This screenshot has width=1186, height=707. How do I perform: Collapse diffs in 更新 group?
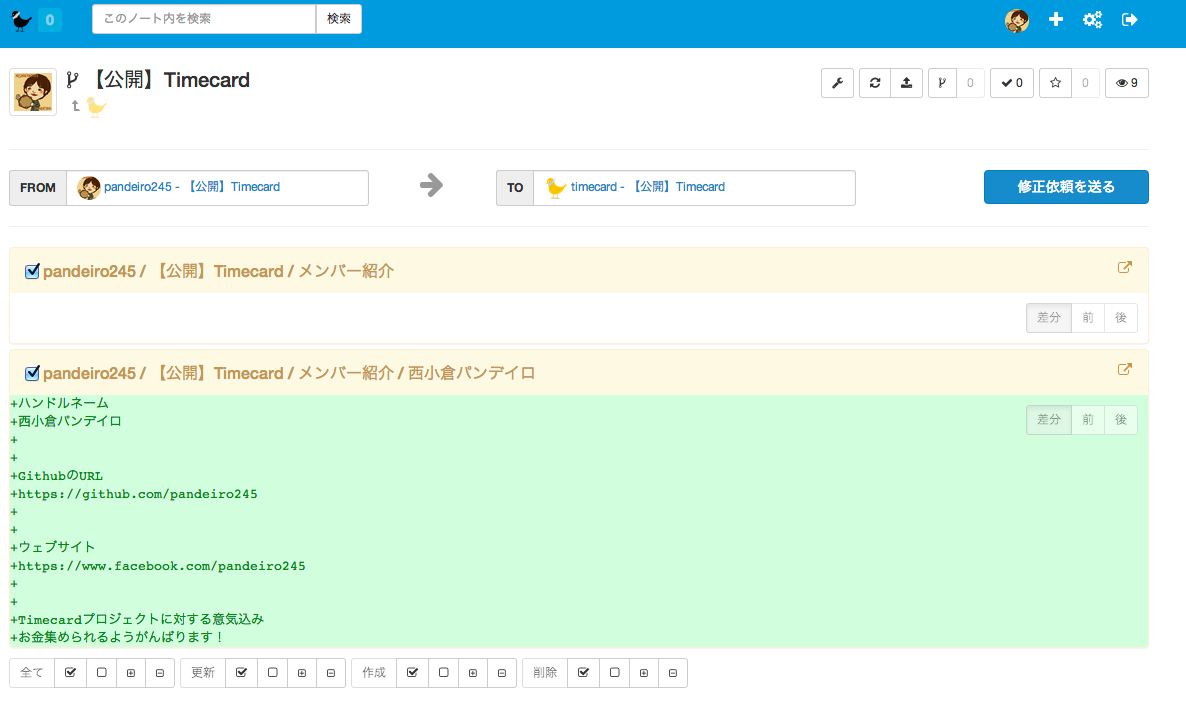click(x=331, y=673)
